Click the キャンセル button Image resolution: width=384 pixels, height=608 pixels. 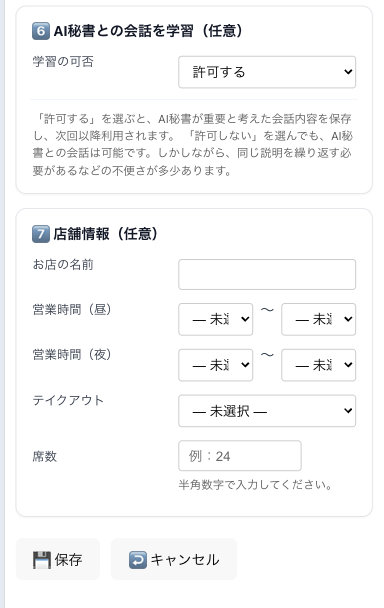click(x=174, y=559)
